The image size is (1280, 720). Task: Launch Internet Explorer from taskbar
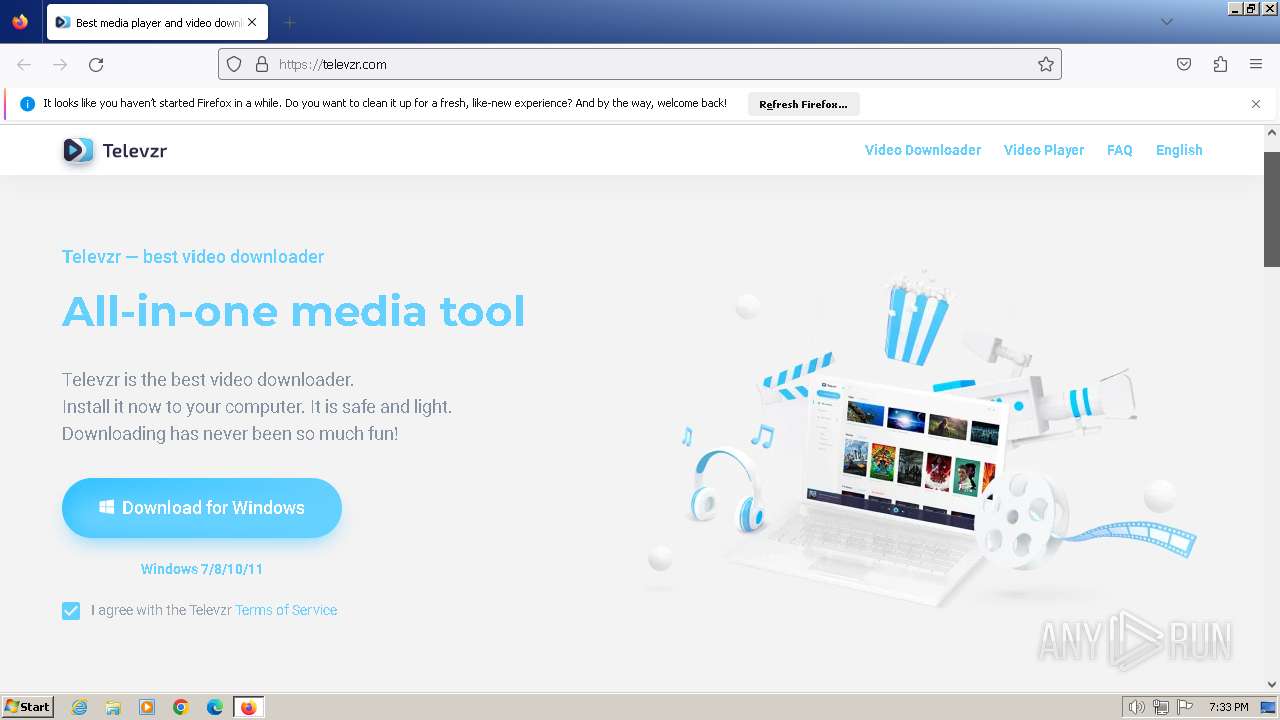79,707
